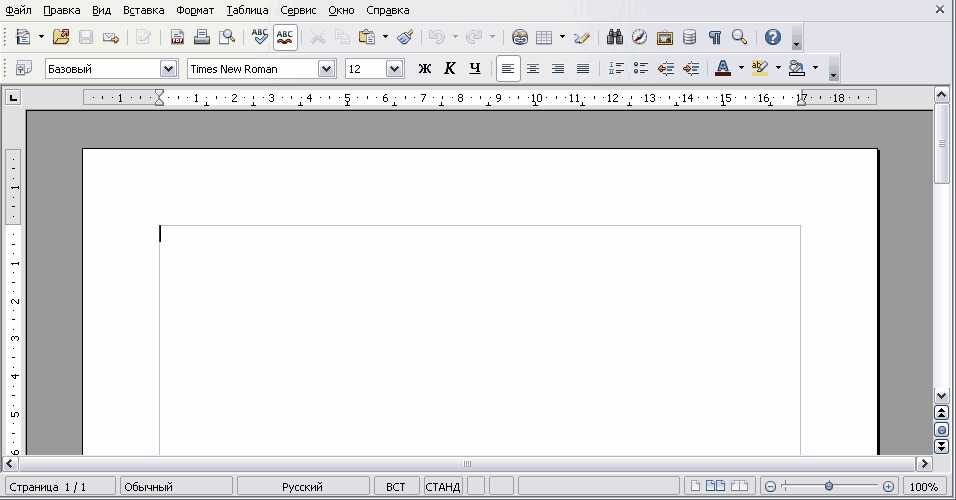Toggle bold formatting Ж button
Screen dimensions: 956x500
click(x=424, y=69)
